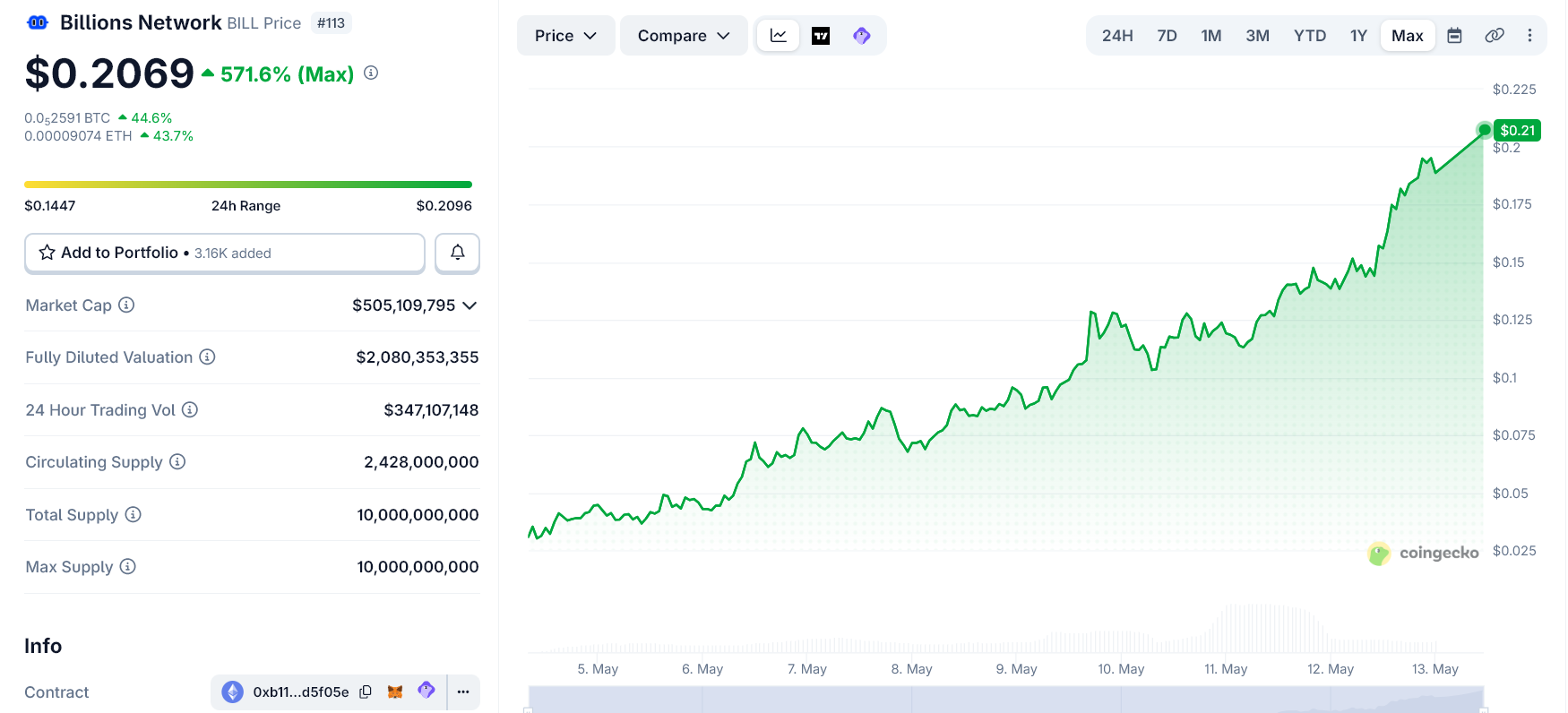Click the 0.00009074 ETH price text
This screenshot has height=713, width=1568.
(x=78, y=136)
